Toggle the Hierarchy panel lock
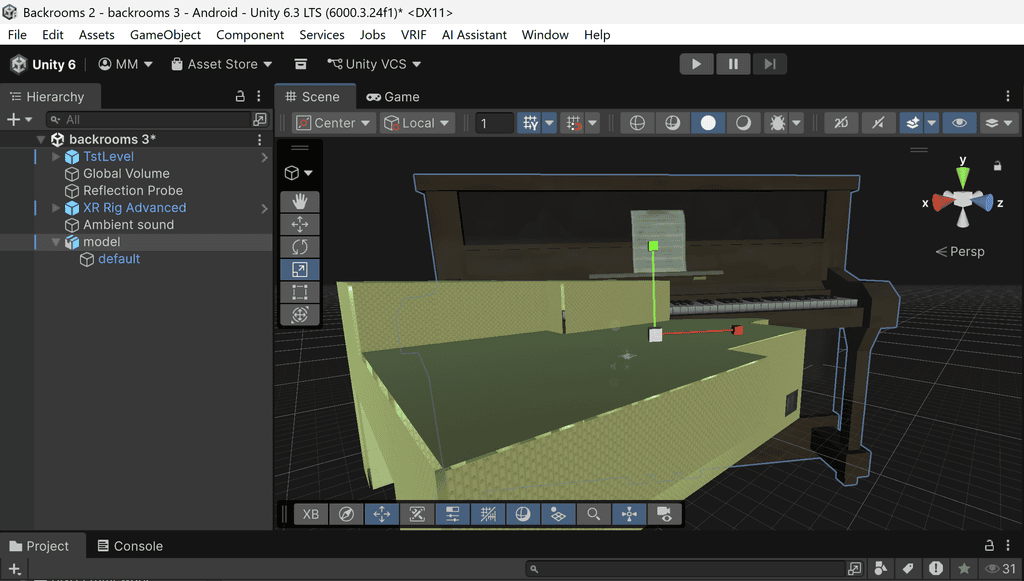This screenshot has width=1024, height=581. pos(240,97)
